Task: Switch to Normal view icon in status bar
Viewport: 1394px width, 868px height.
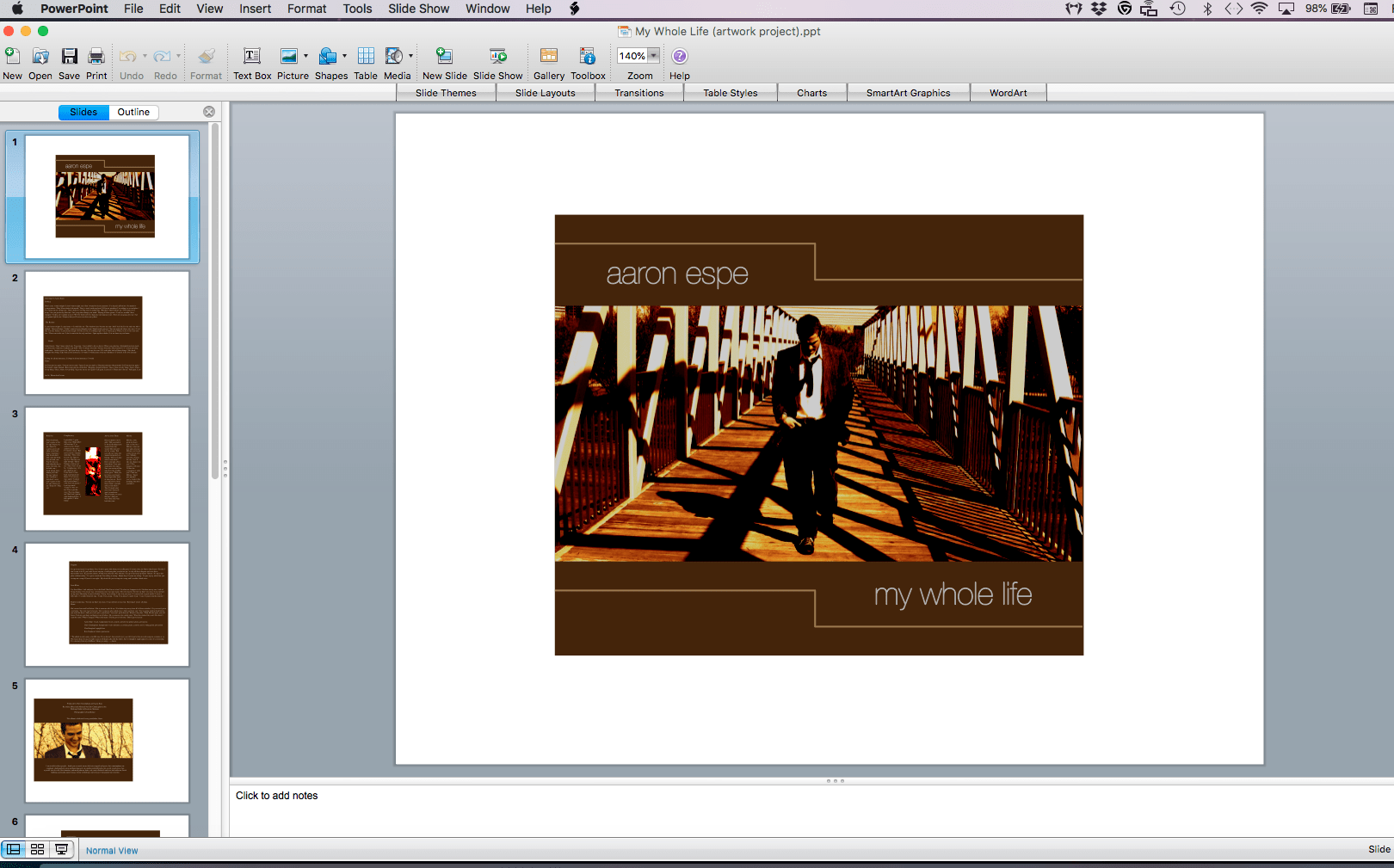Action: [14, 849]
